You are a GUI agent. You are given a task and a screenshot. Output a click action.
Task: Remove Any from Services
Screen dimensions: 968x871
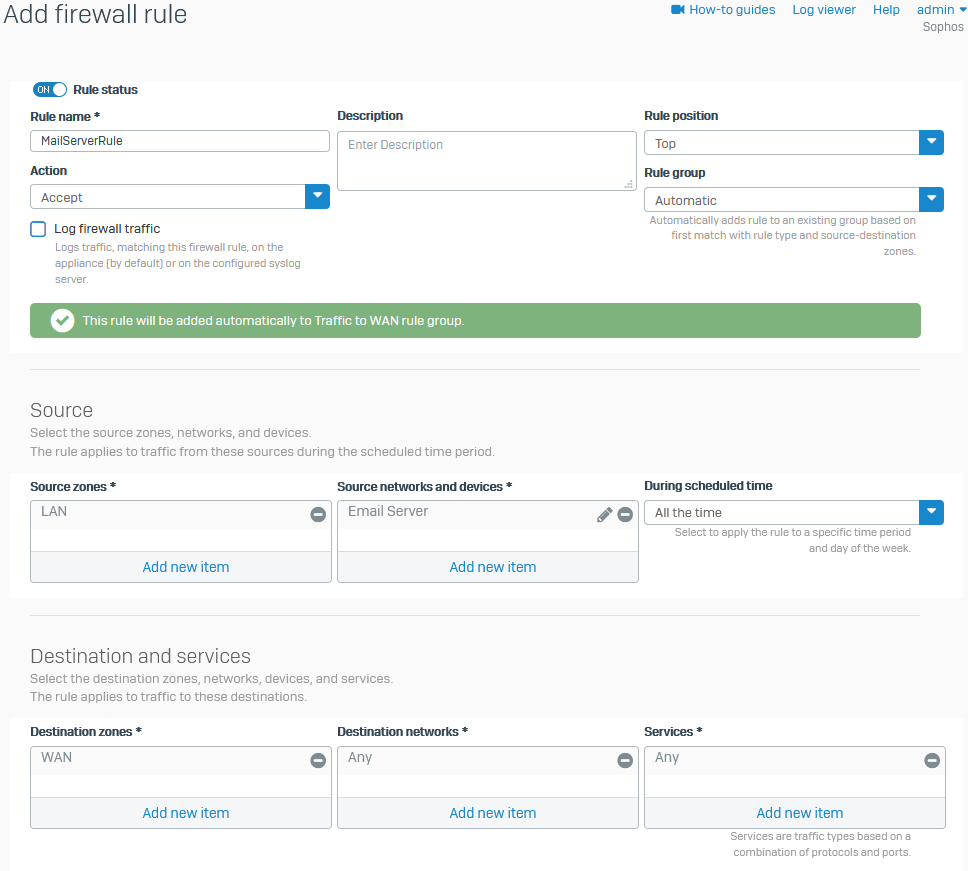[x=932, y=760]
